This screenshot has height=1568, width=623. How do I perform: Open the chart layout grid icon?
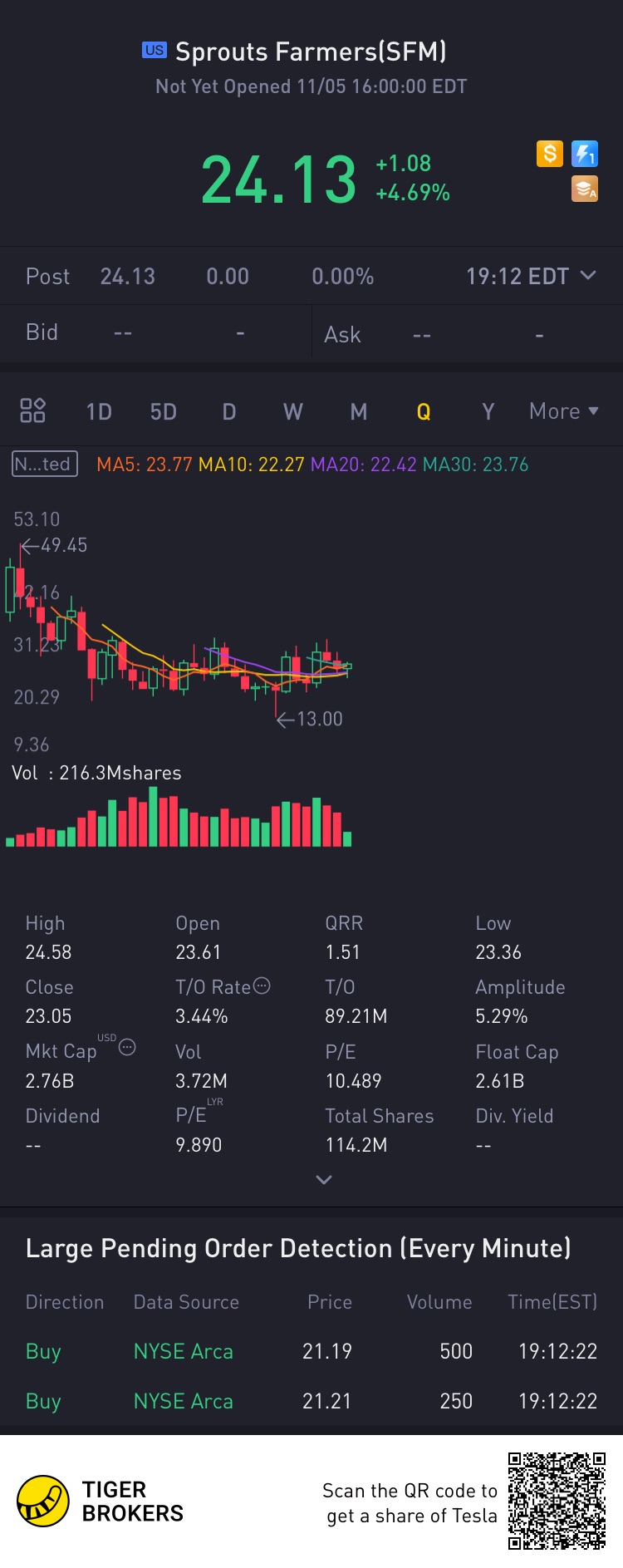[x=32, y=410]
